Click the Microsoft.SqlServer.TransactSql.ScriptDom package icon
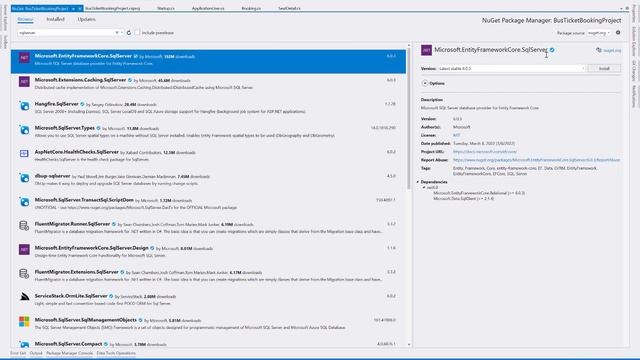The height and width of the screenshot is (360, 640). tap(24, 202)
